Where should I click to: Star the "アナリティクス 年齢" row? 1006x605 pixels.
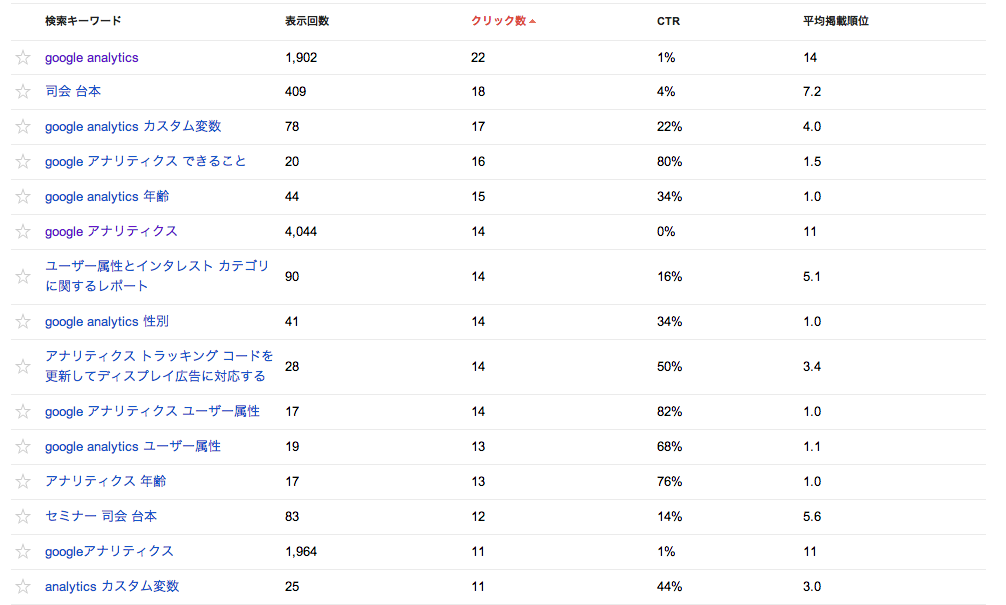click(23, 481)
